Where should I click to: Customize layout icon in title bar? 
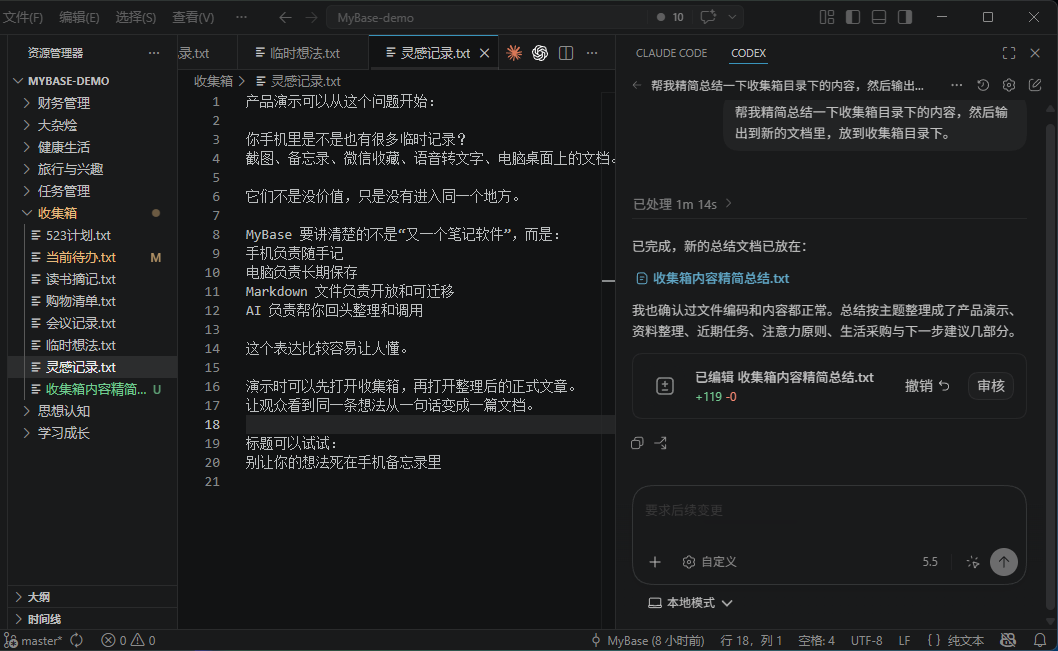827,17
